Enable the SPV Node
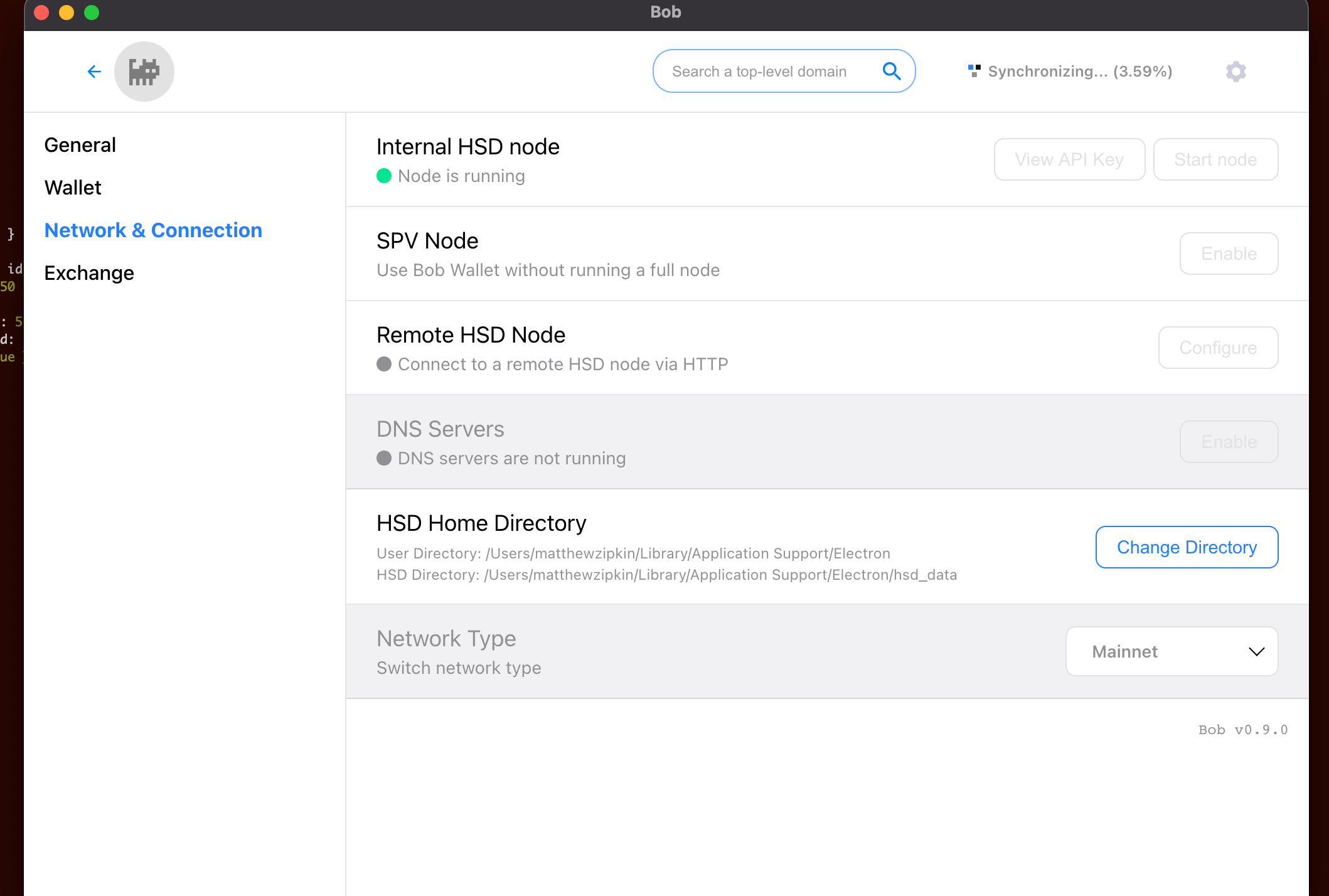Screen dimensions: 1329x896 (x=1229, y=253)
